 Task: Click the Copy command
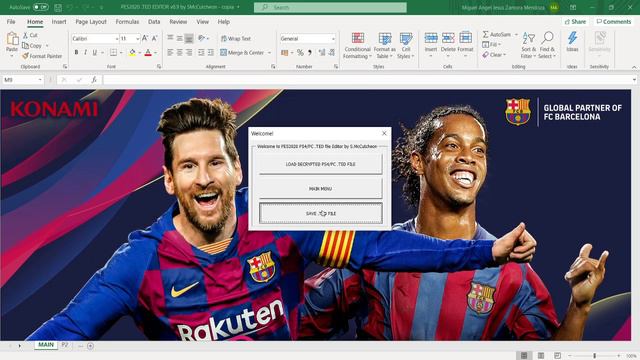32,46
